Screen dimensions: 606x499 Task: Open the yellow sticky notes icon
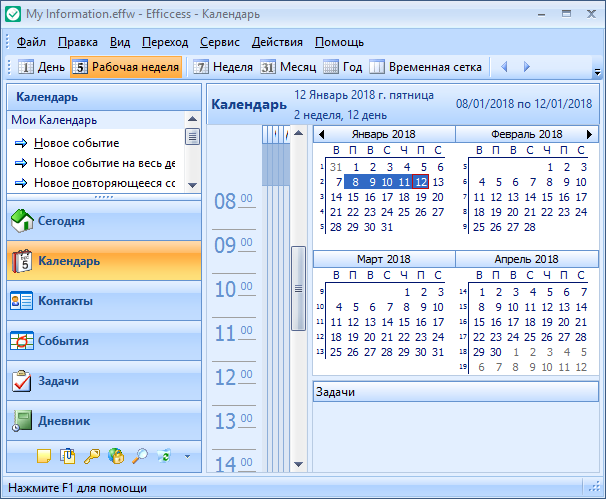click(x=44, y=456)
